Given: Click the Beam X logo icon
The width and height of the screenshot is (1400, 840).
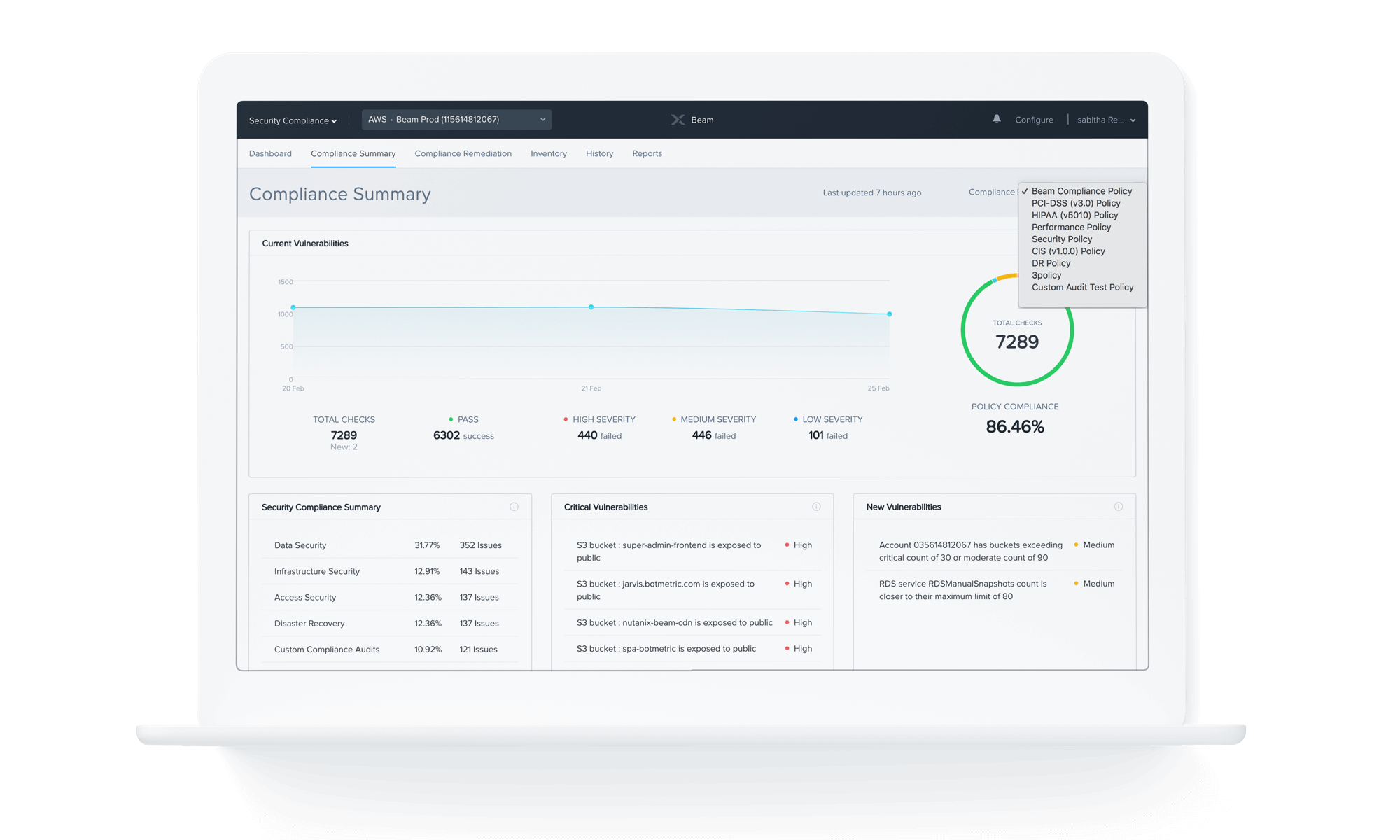Looking at the screenshot, I should coord(678,120).
